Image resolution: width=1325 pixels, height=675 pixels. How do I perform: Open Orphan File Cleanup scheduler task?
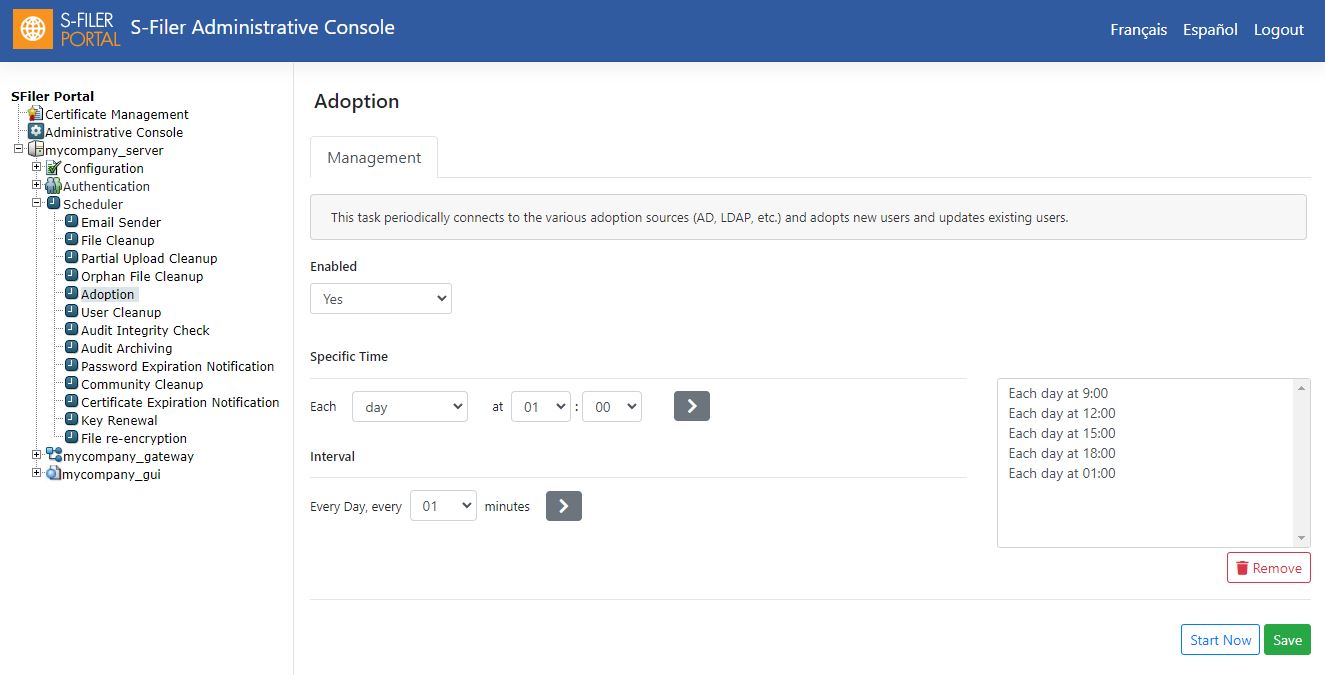[142, 276]
